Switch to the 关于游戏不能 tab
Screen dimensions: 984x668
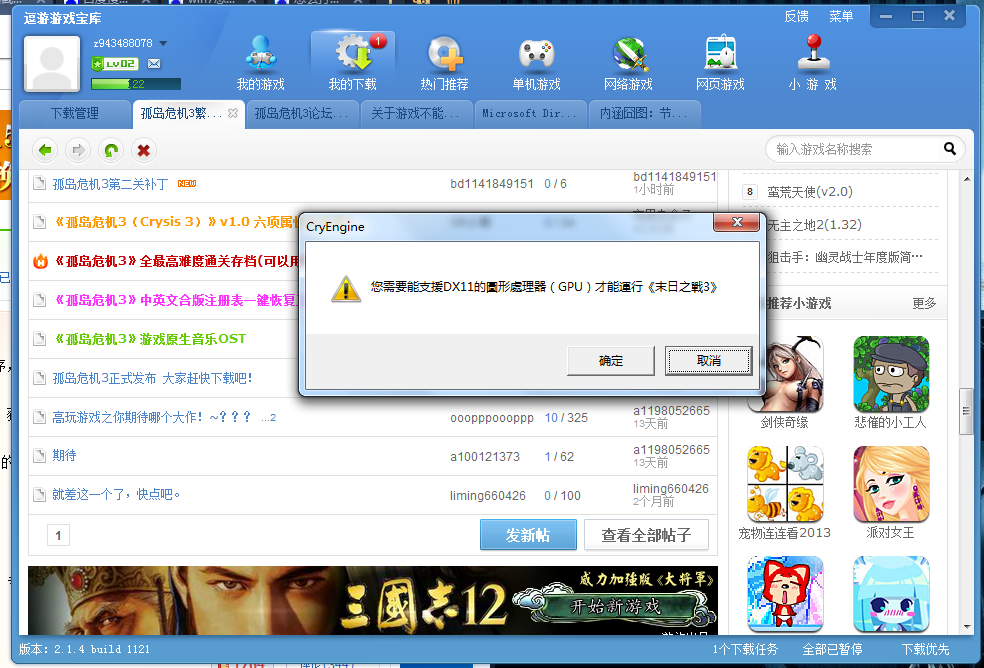tap(415, 114)
